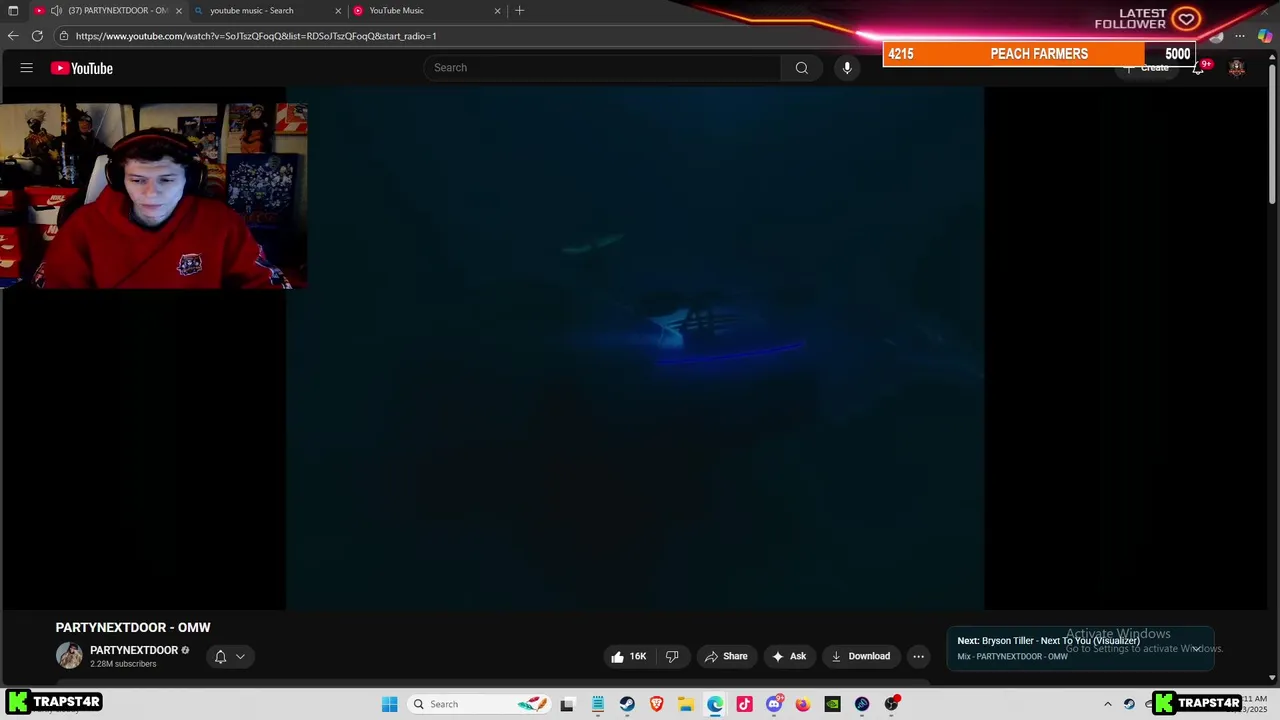Image resolution: width=1280 pixels, height=720 pixels.
Task: Click the Create button
Action: coord(1146,68)
